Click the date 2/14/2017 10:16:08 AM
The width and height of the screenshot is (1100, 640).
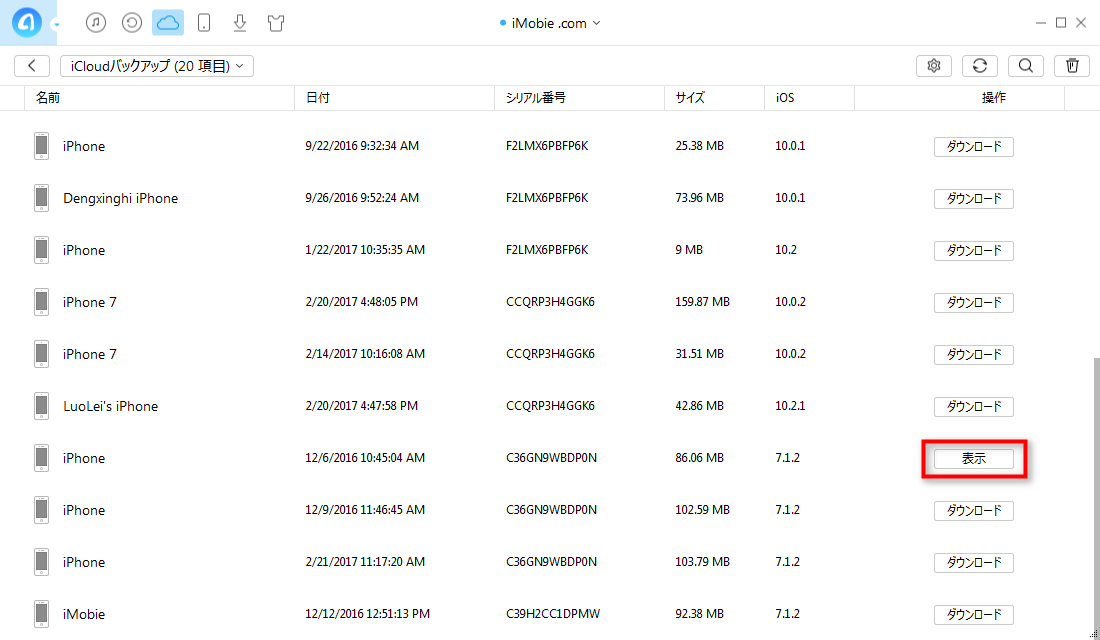click(x=365, y=354)
